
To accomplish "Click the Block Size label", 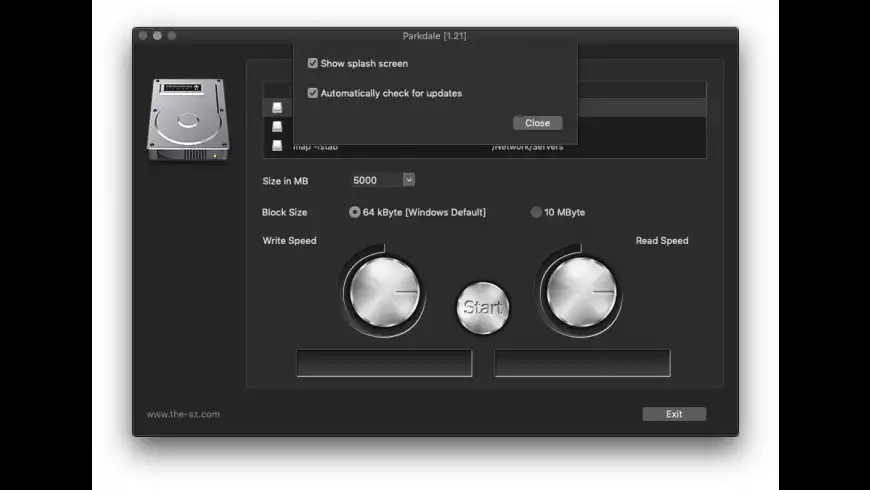I will point(284,212).
